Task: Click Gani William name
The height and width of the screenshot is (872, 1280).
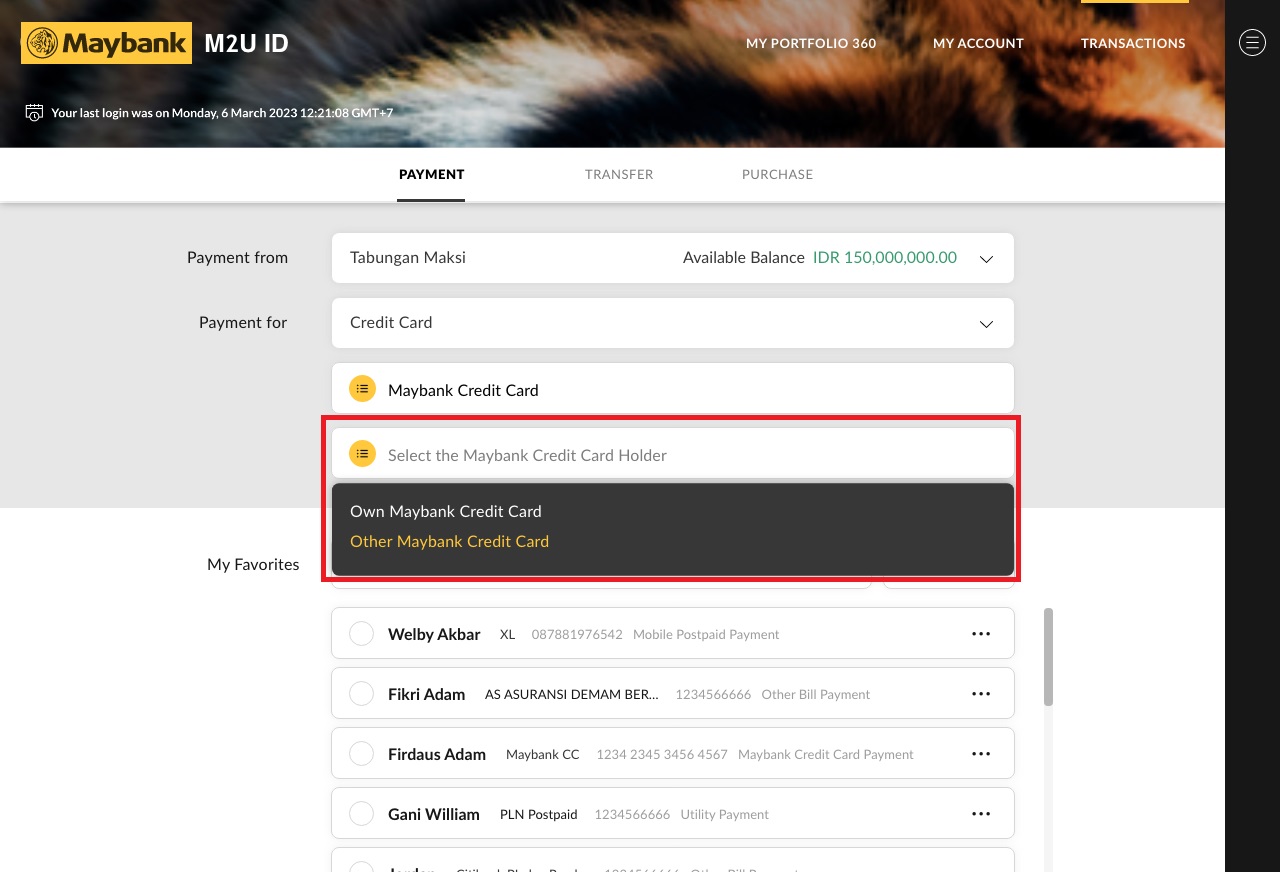Action: (x=434, y=814)
